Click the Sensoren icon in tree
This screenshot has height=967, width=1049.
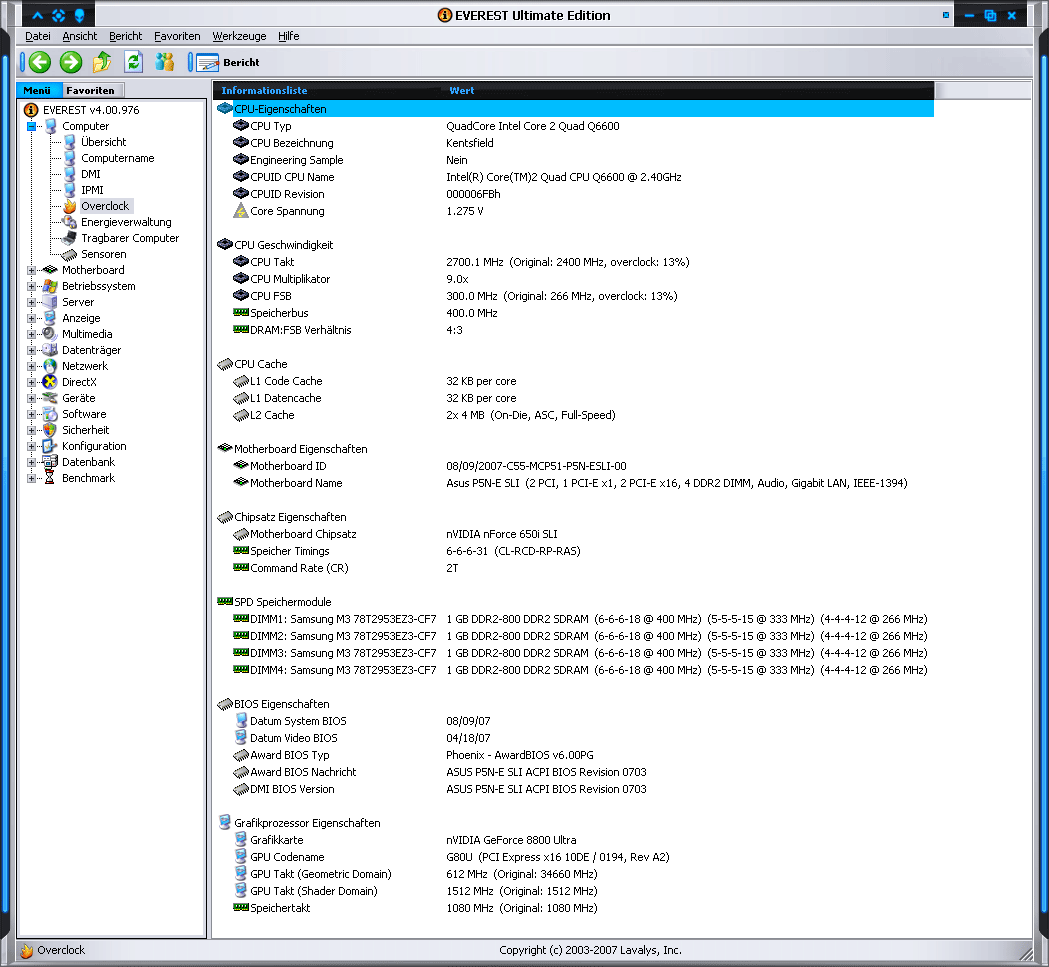pos(70,254)
